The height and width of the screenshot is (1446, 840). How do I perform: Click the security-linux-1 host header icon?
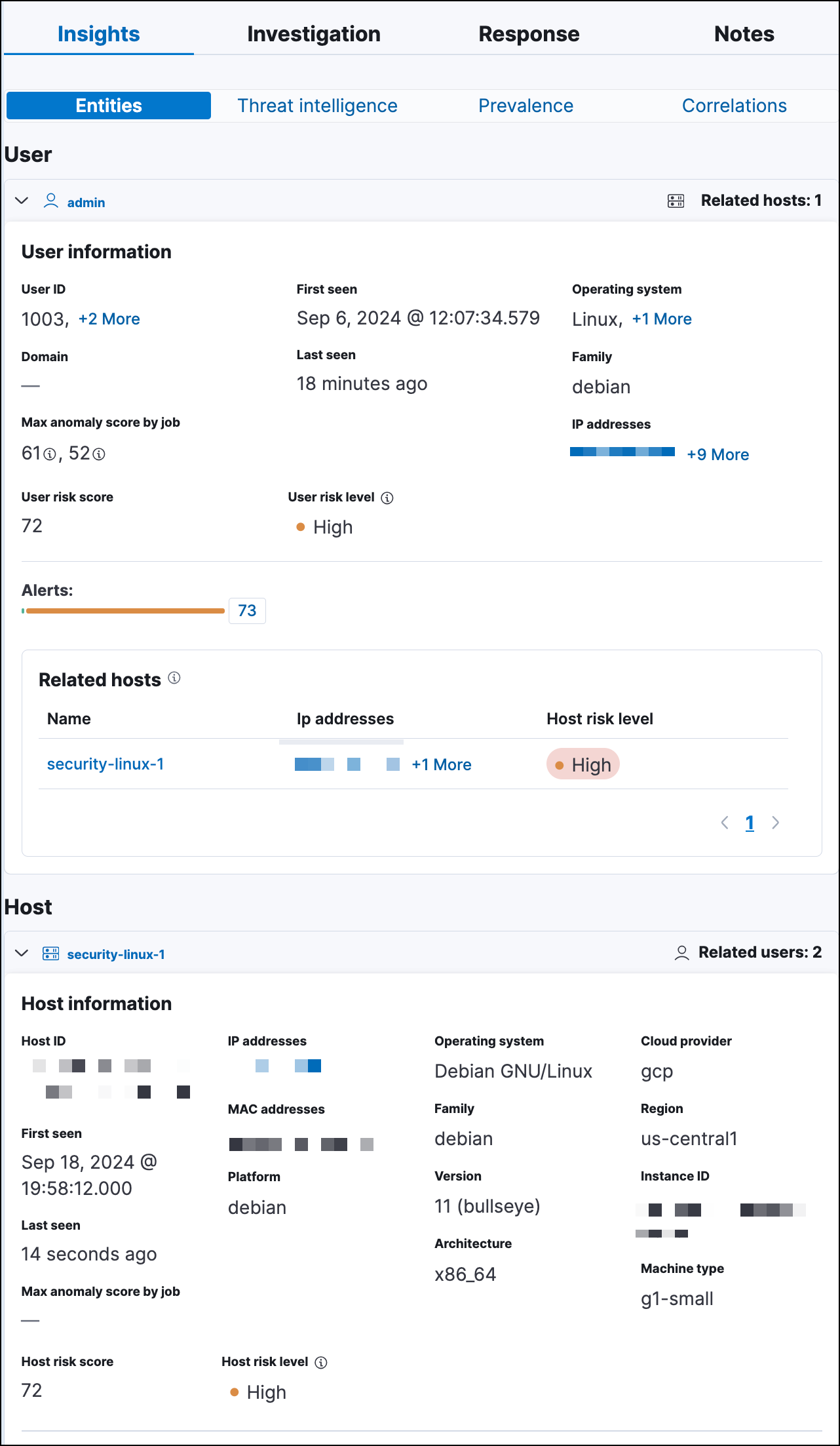[x=50, y=953]
